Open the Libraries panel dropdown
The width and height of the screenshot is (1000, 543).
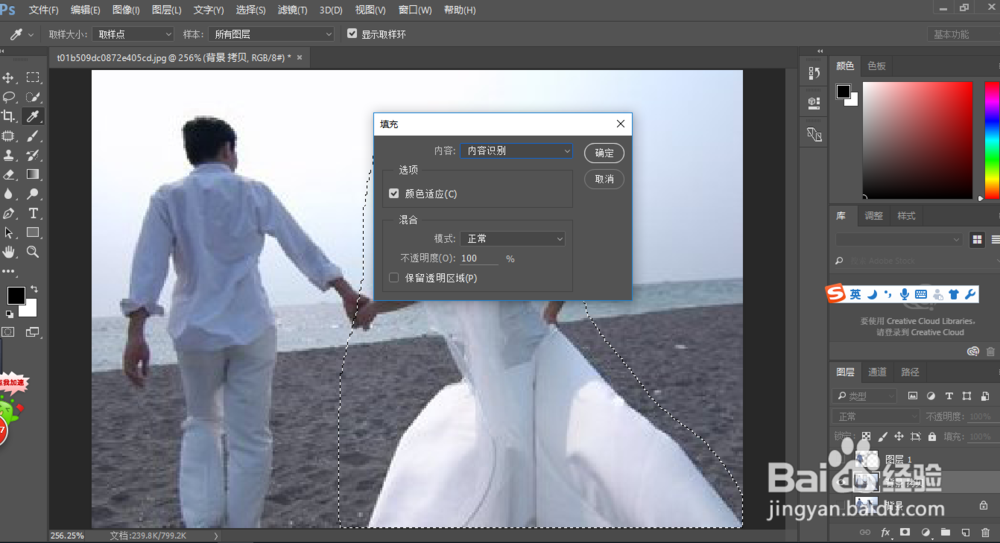pos(898,239)
